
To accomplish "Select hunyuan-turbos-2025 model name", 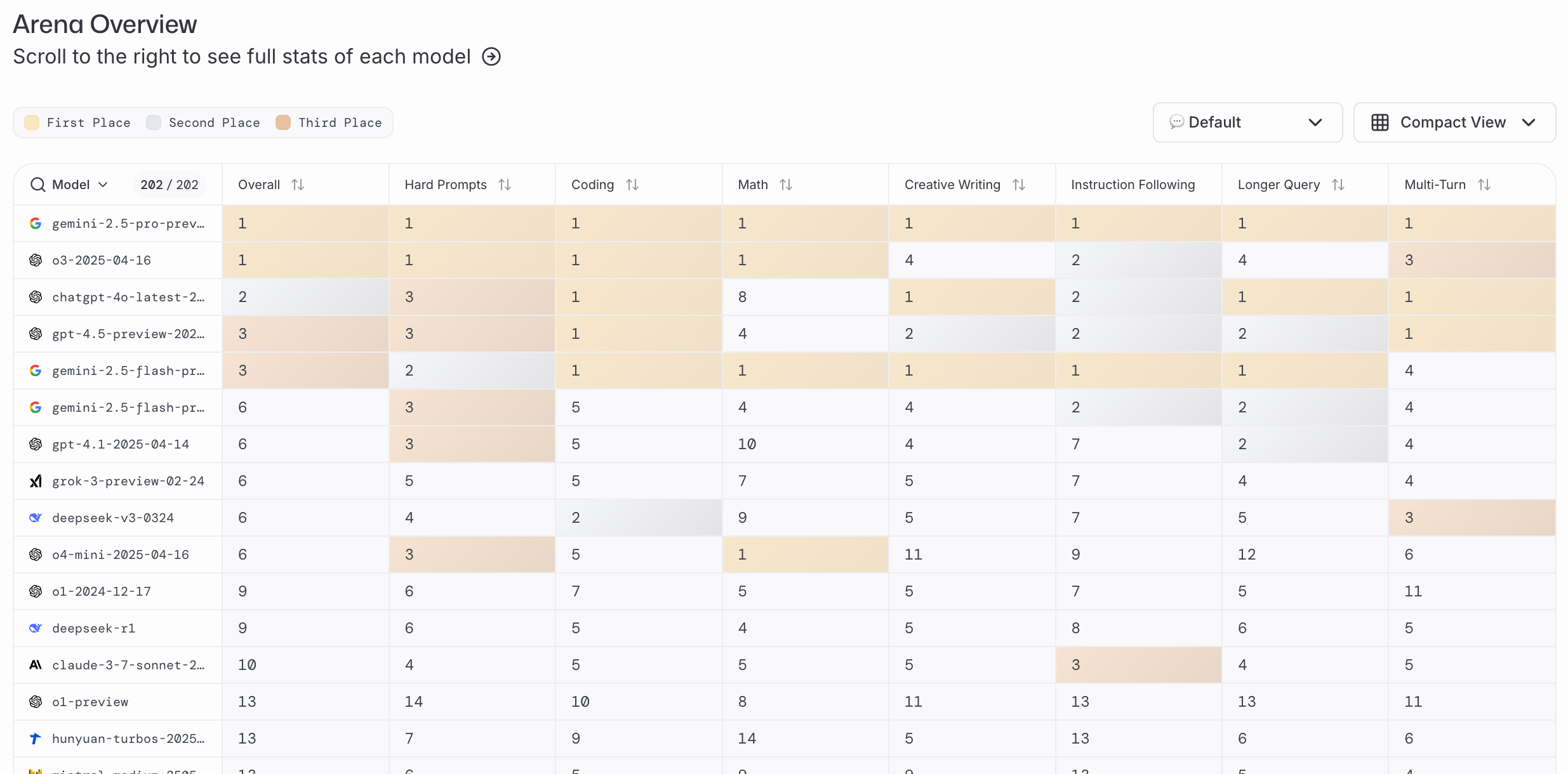I will 128,738.
